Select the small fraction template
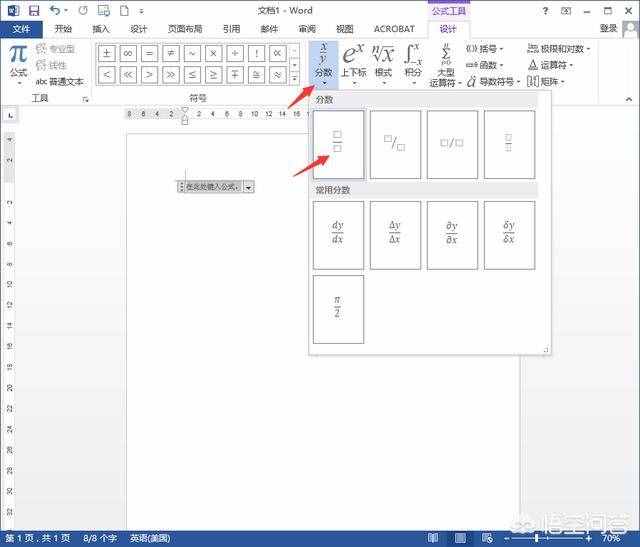 pos(509,145)
